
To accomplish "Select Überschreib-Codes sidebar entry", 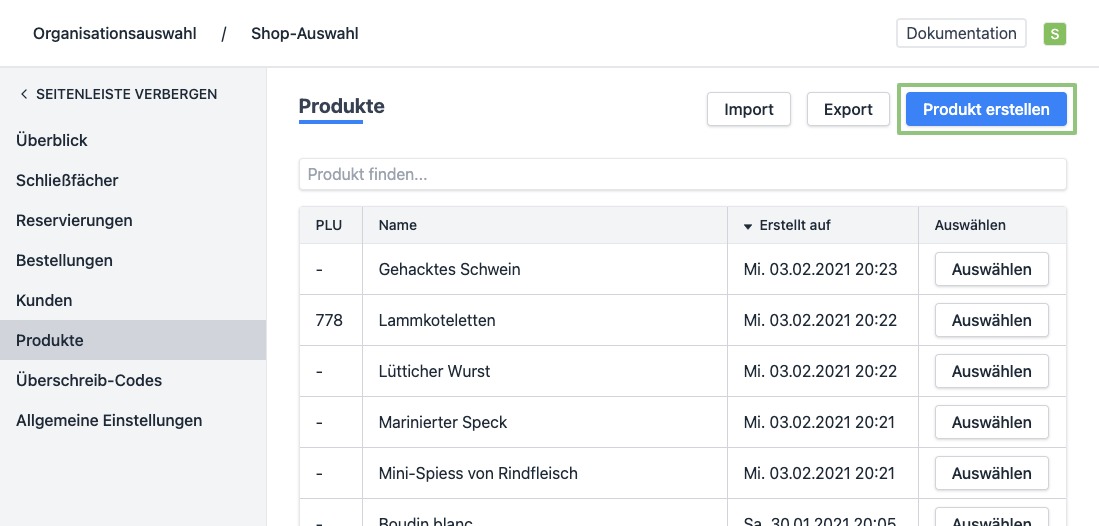I will pyautogui.click(x=89, y=380).
